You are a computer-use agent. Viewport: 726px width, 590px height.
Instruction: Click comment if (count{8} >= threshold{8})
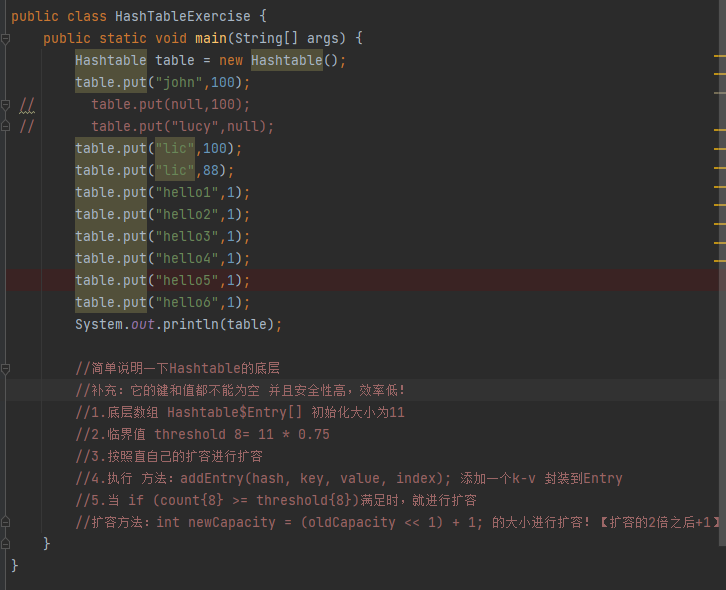click(276, 501)
